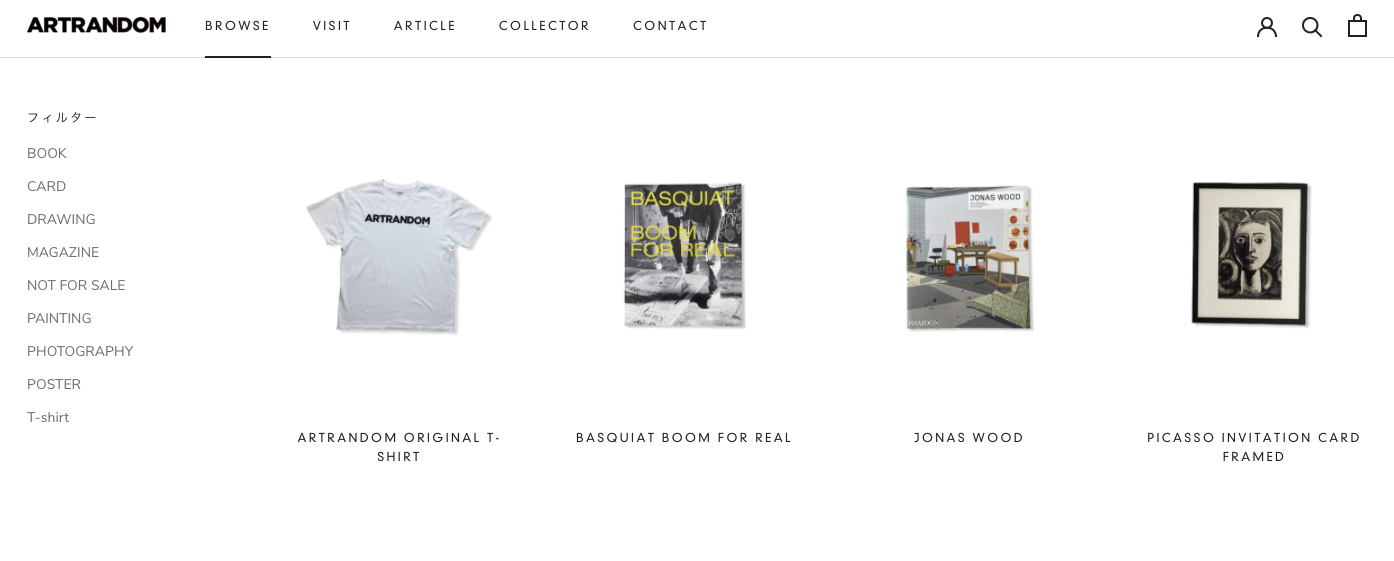
Task: Open the PICASSO INVITATION CARD FRAMED title link
Action: [1254, 447]
